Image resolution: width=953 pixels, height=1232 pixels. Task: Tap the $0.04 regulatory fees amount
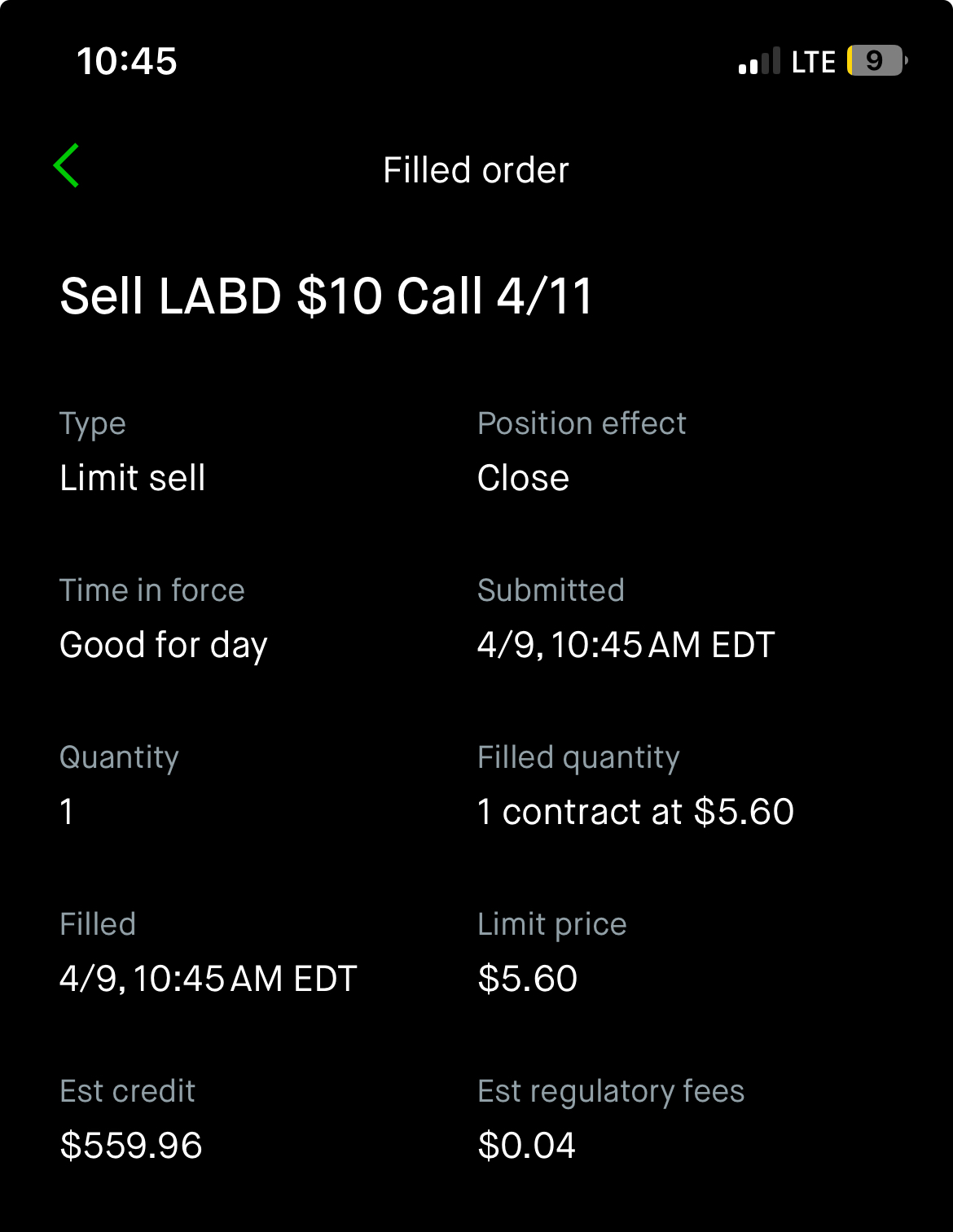526,1145
